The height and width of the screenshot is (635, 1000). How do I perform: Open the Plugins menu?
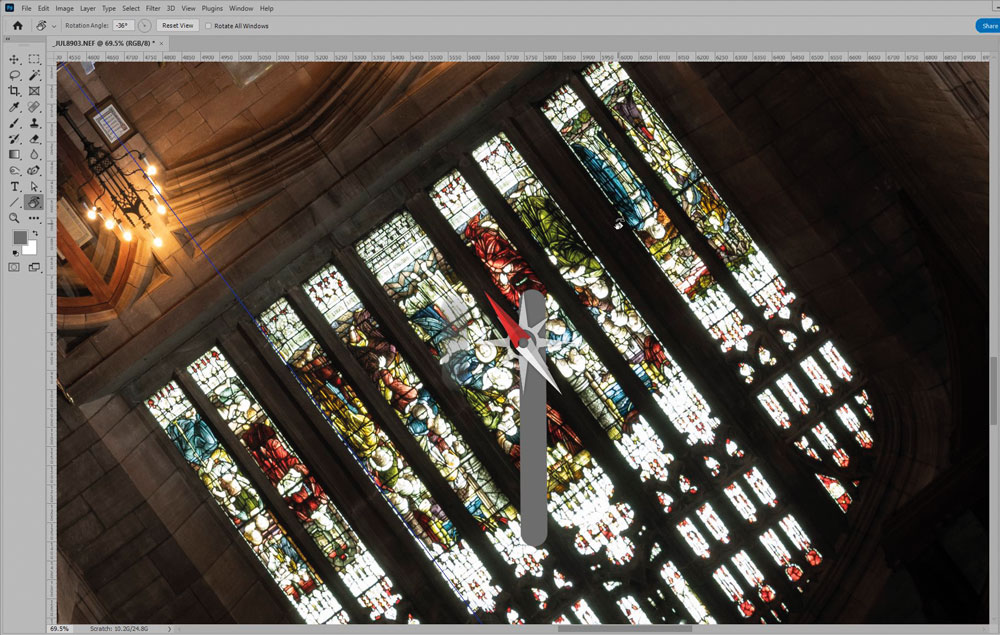pos(212,8)
